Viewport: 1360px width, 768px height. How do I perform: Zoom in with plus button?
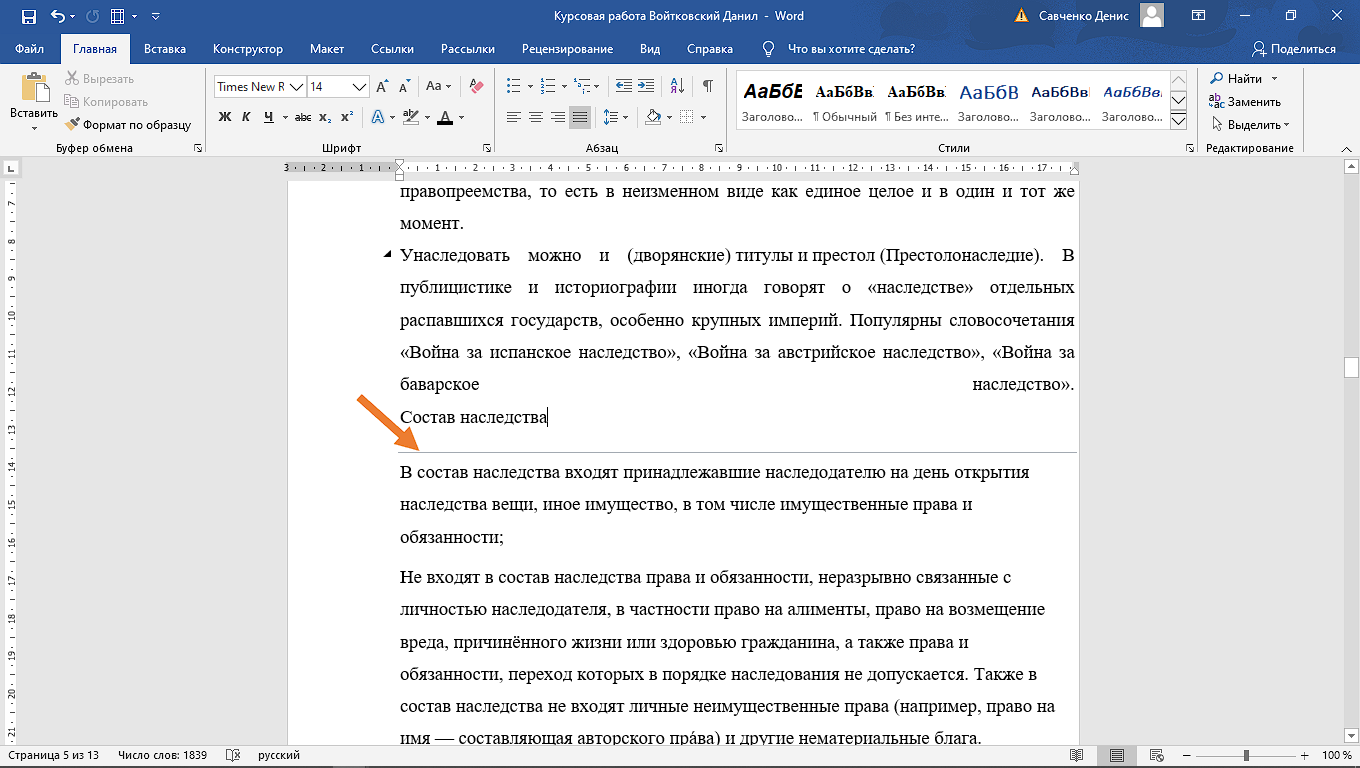pyautogui.click(x=1304, y=755)
